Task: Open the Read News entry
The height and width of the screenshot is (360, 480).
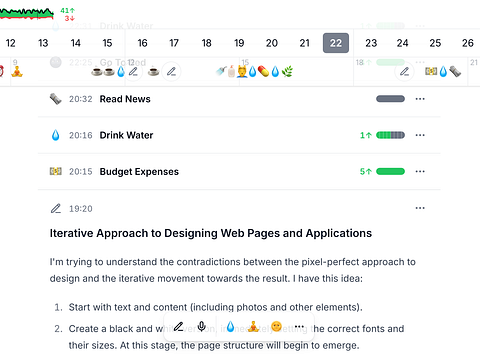Action: pos(125,99)
